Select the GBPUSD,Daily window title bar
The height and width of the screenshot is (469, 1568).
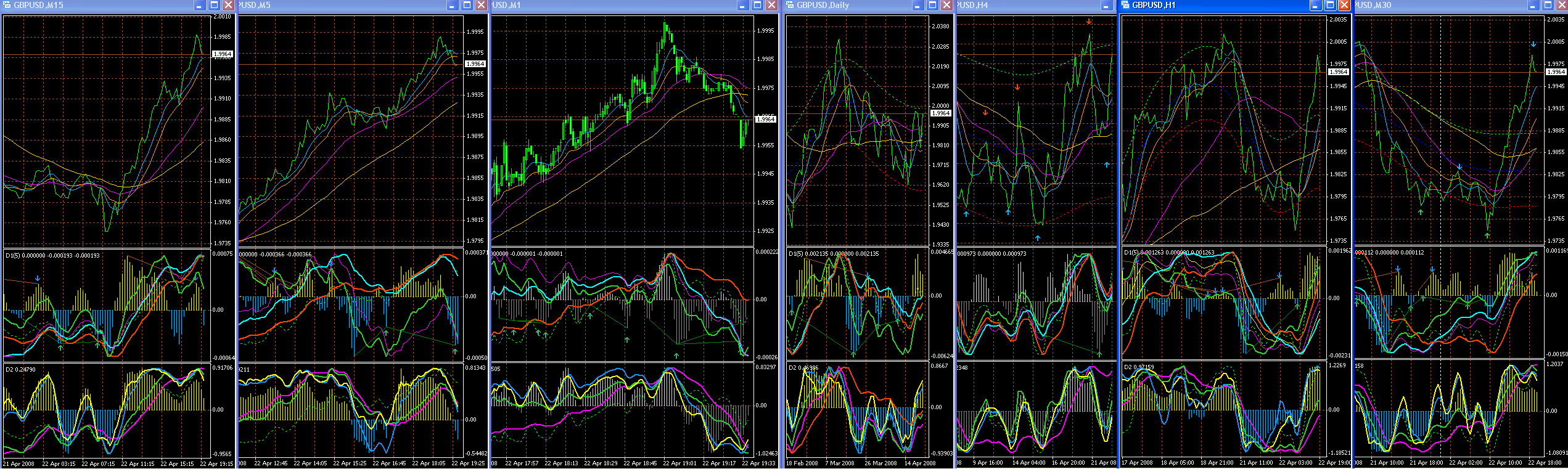[823, 5]
